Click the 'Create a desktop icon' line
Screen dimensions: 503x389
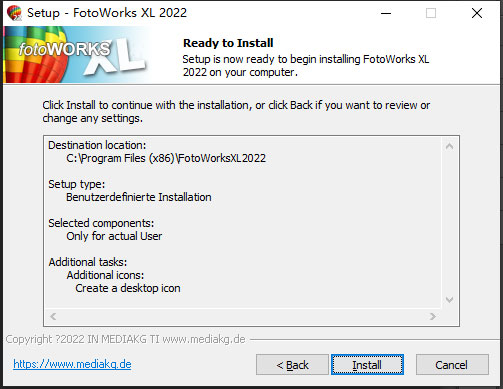(128, 288)
